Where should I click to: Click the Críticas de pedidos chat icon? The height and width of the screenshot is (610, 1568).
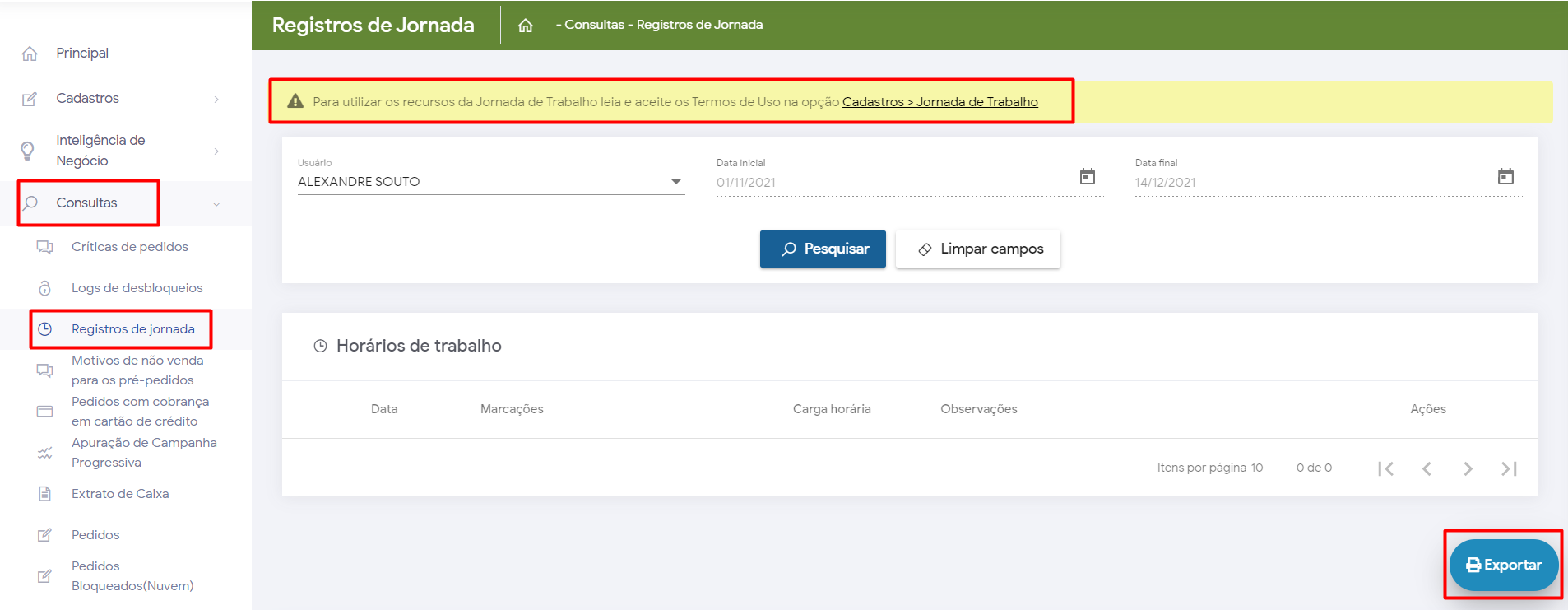[44, 247]
